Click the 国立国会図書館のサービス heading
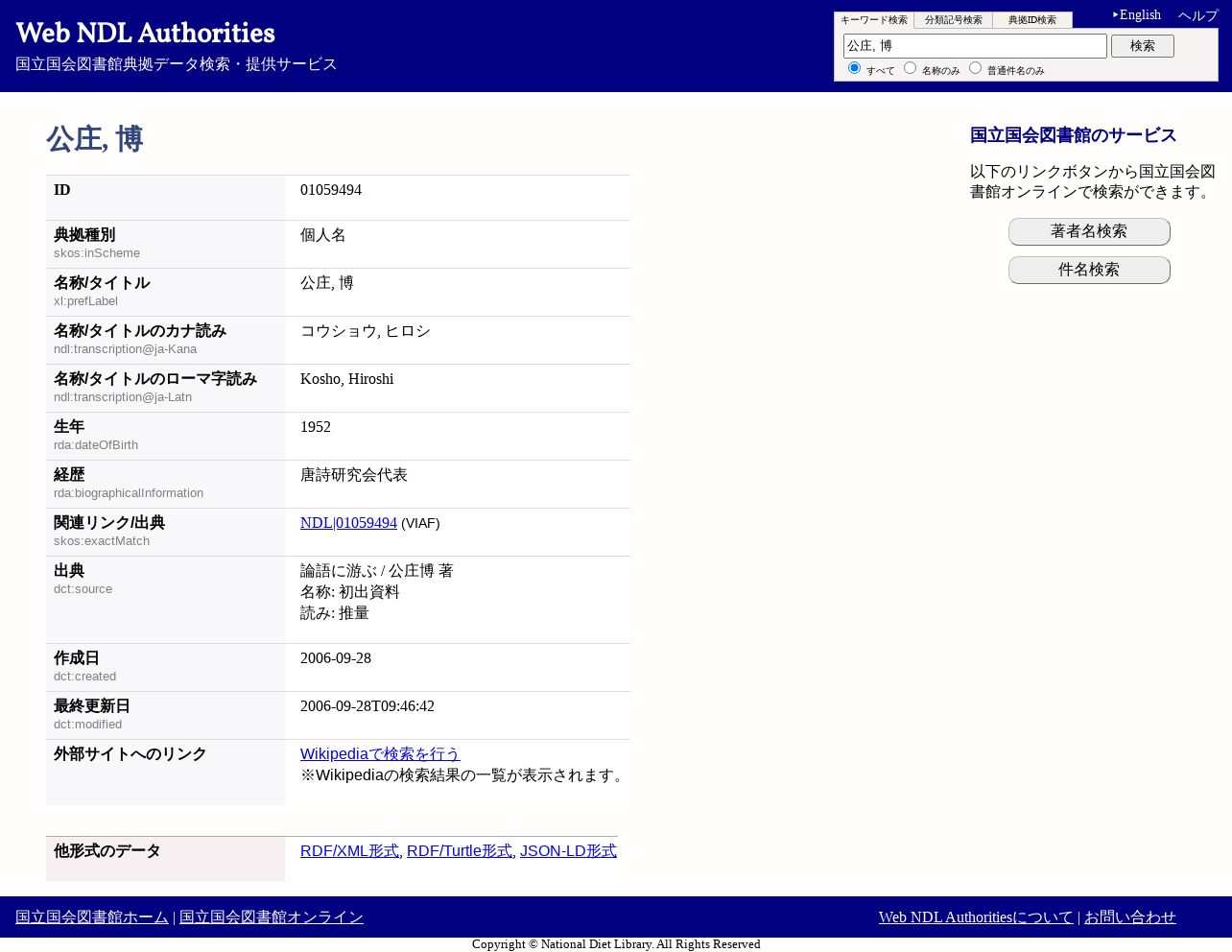 [x=1074, y=135]
